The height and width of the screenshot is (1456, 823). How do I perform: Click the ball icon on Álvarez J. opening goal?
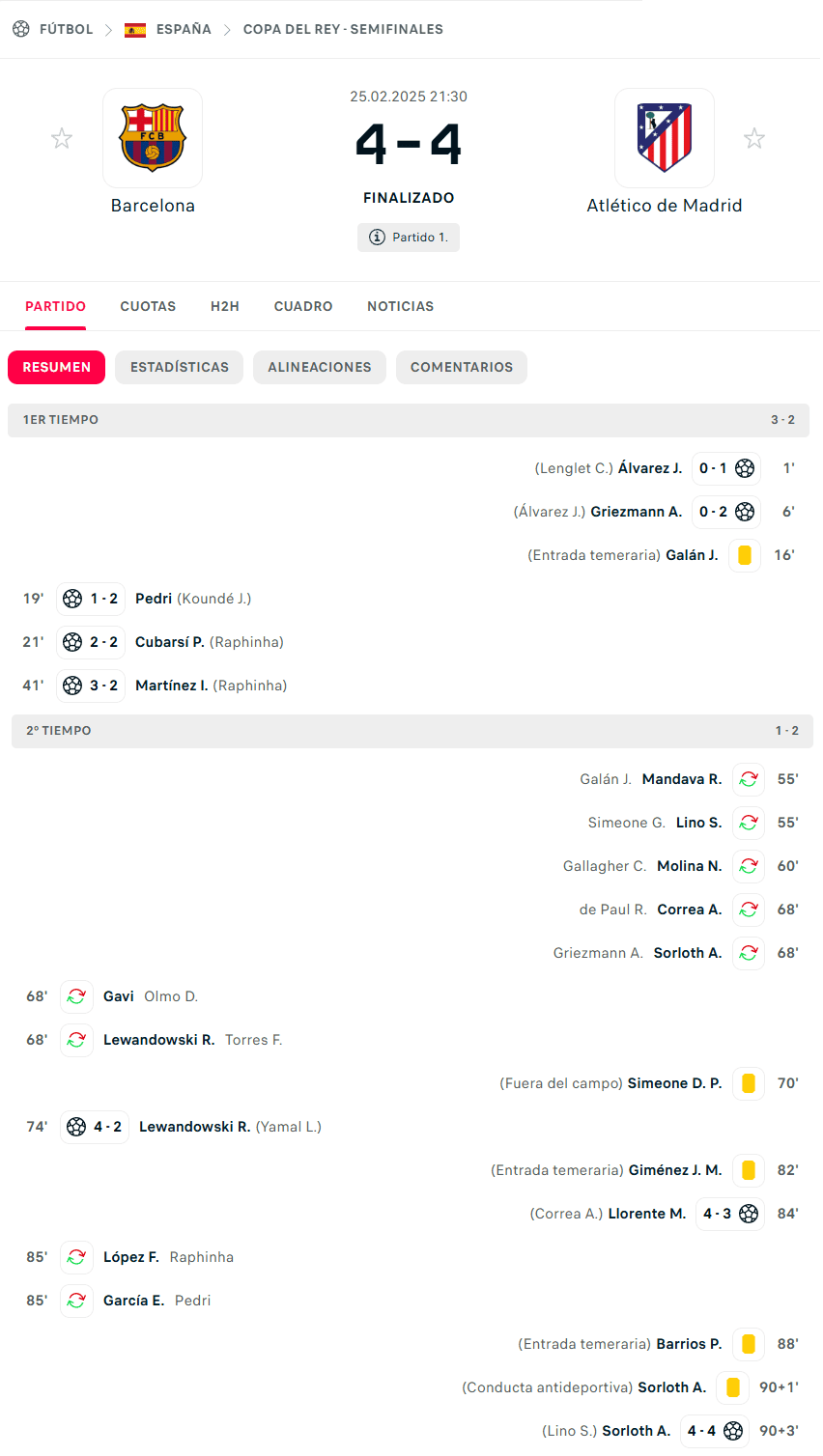[744, 468]
